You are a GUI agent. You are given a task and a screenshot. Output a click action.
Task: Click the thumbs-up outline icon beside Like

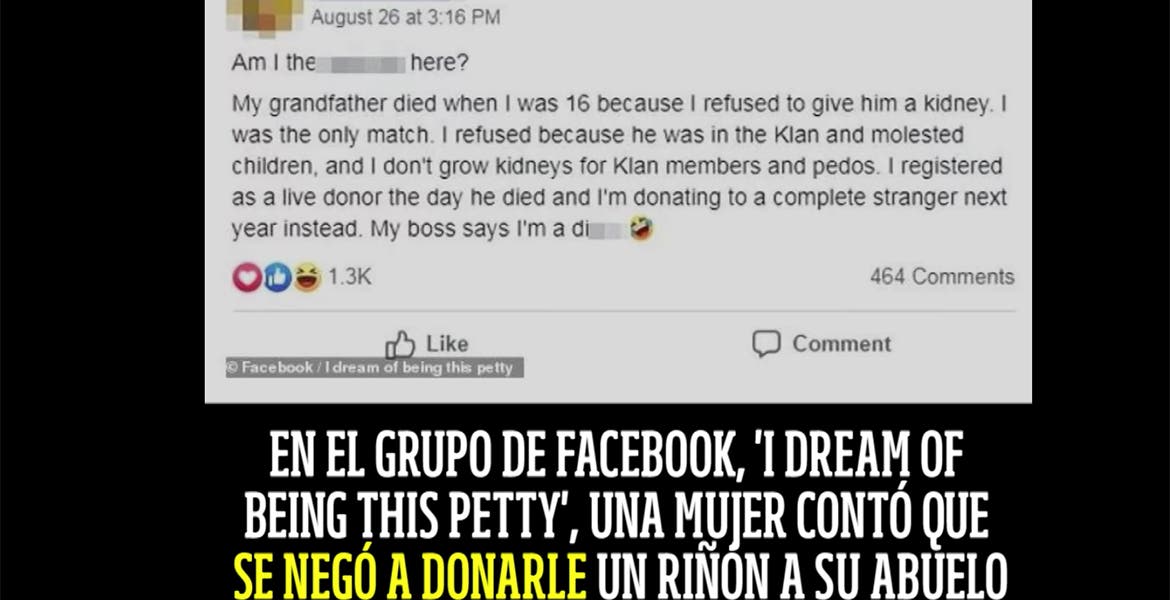(400, 345)
